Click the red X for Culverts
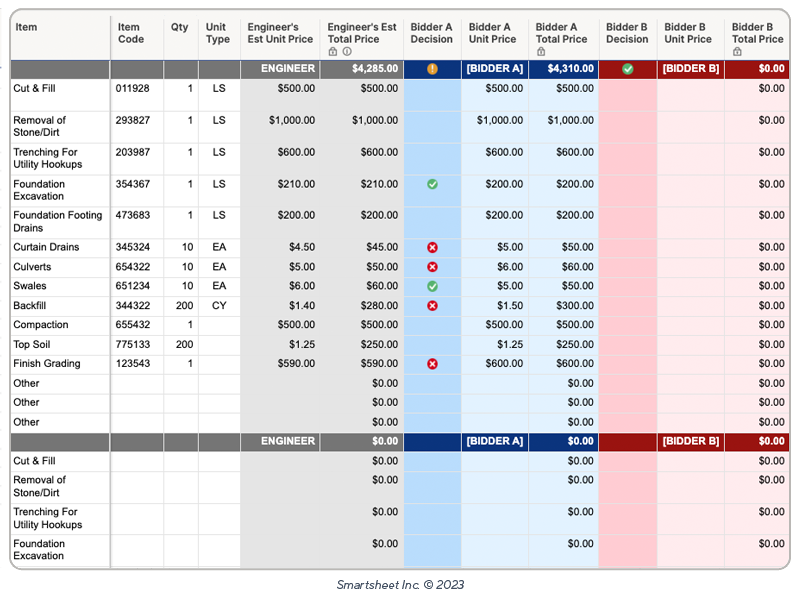Viewport: 800px width, 601px height. click(432, 267)
